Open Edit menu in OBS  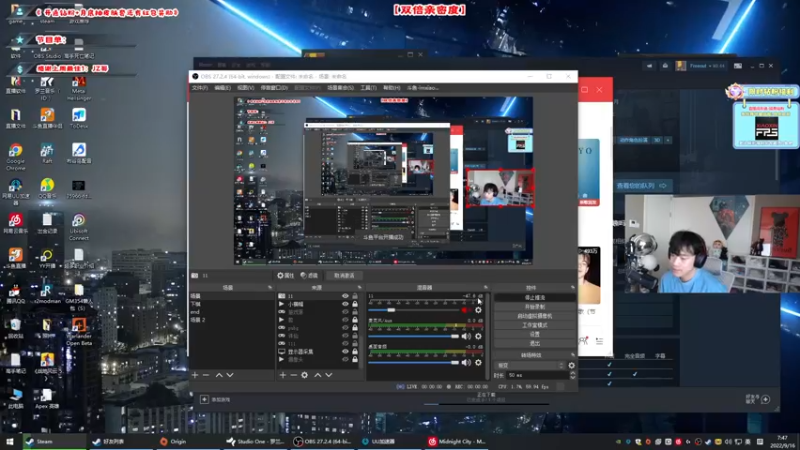click(222, 88)
